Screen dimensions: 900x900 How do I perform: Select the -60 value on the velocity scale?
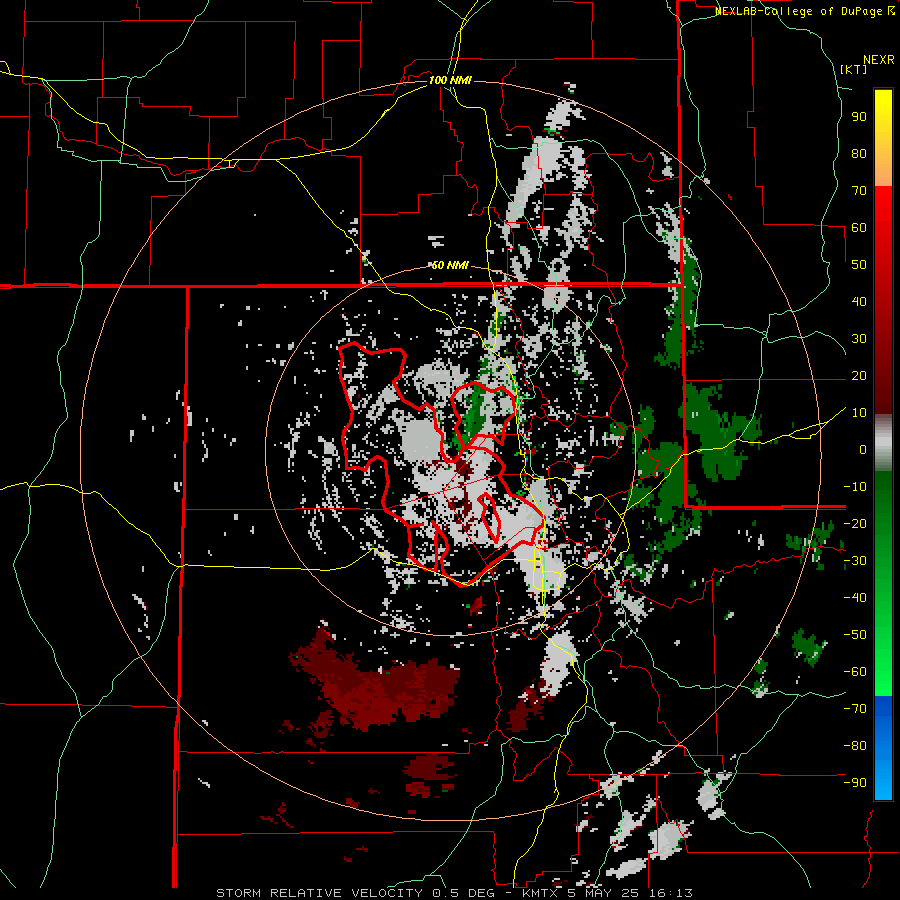pos(855,672)
